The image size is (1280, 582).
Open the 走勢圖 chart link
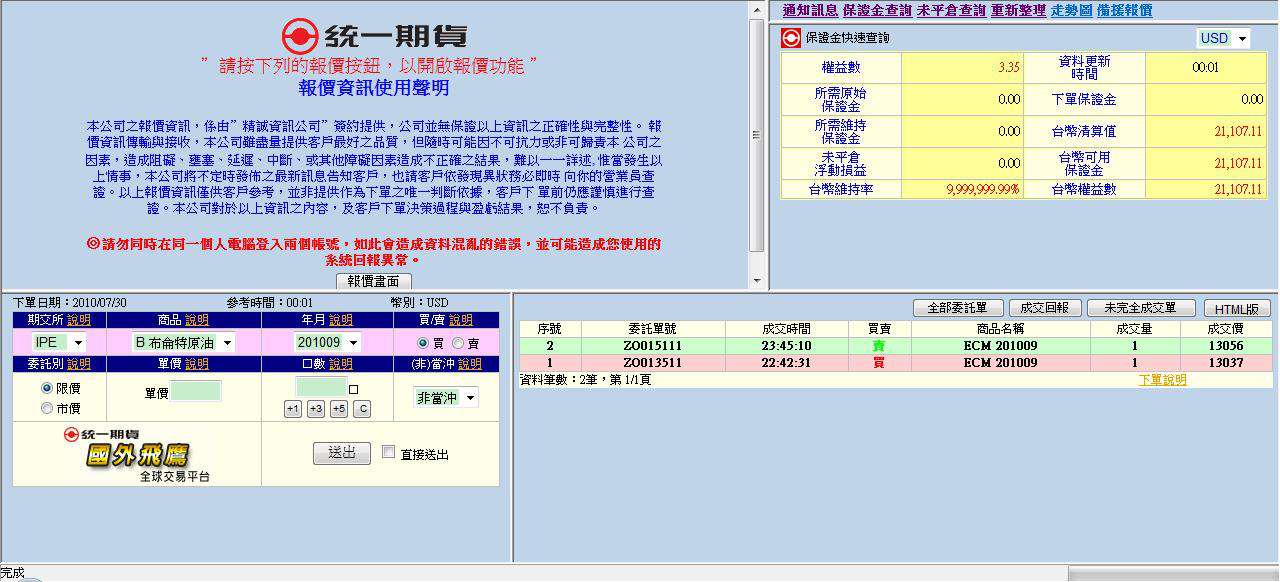1071,10
